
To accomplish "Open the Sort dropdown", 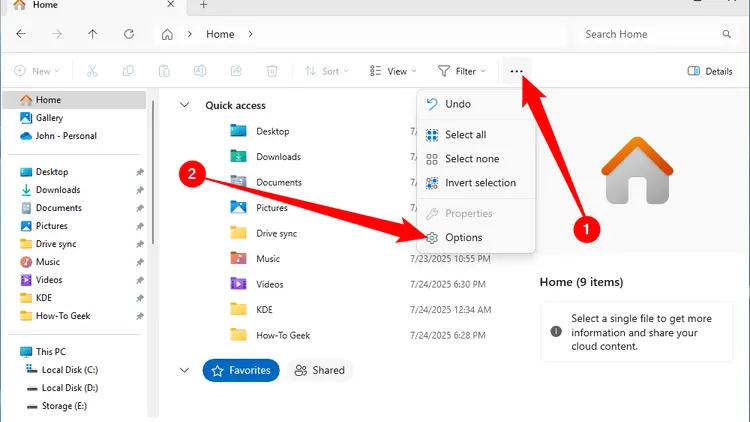I will (326, 71).
